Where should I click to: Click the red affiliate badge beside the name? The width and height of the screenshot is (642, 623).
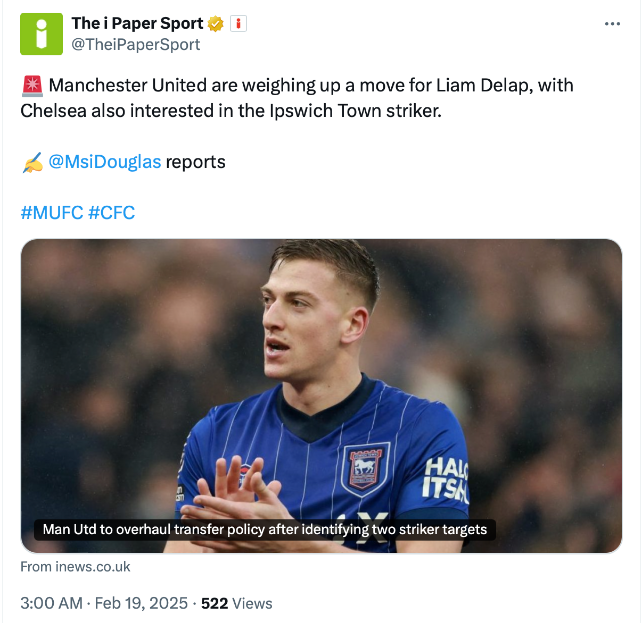[x=238, y=23]
